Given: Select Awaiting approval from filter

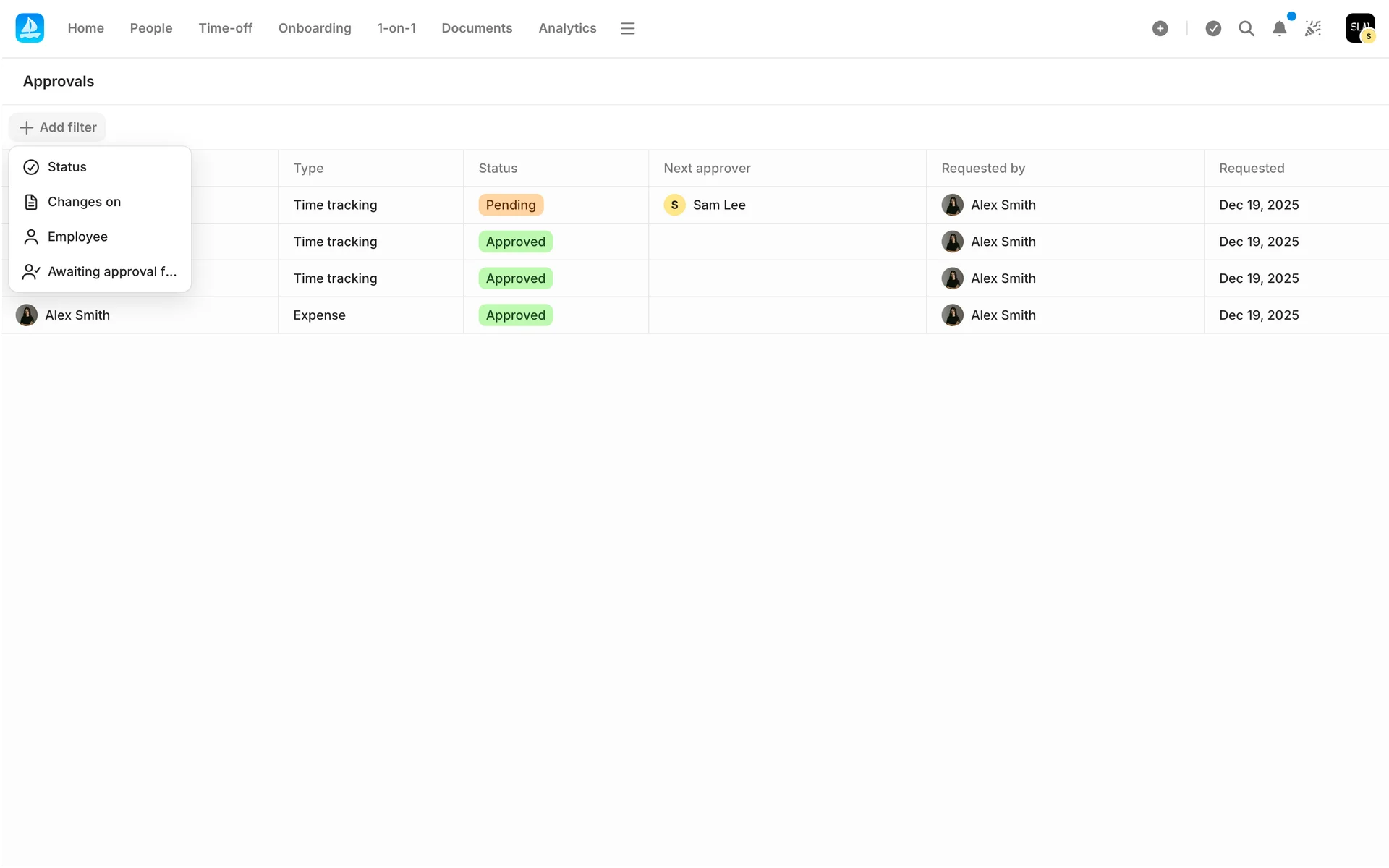Looking at the screenshot, I should tap(111, 272).
